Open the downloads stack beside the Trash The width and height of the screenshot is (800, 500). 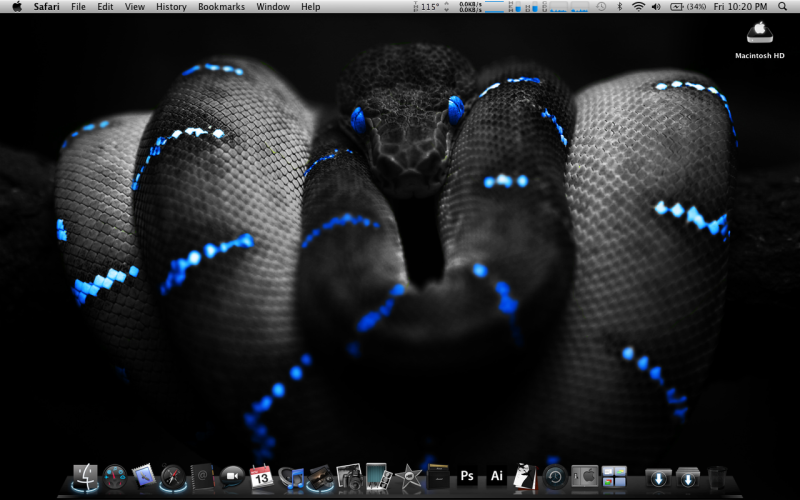[688, 479]
